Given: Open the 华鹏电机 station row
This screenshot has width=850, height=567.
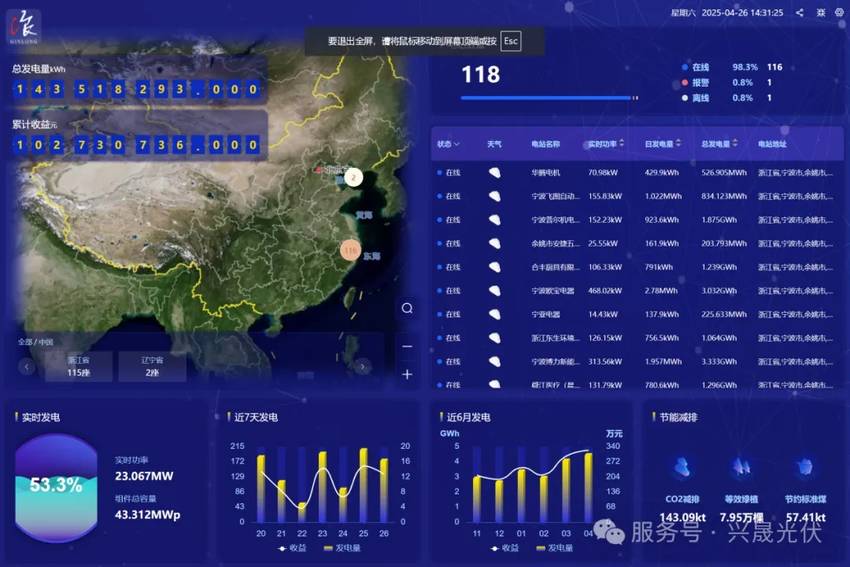Looking at the screenshot, I should tap(546, 172).
